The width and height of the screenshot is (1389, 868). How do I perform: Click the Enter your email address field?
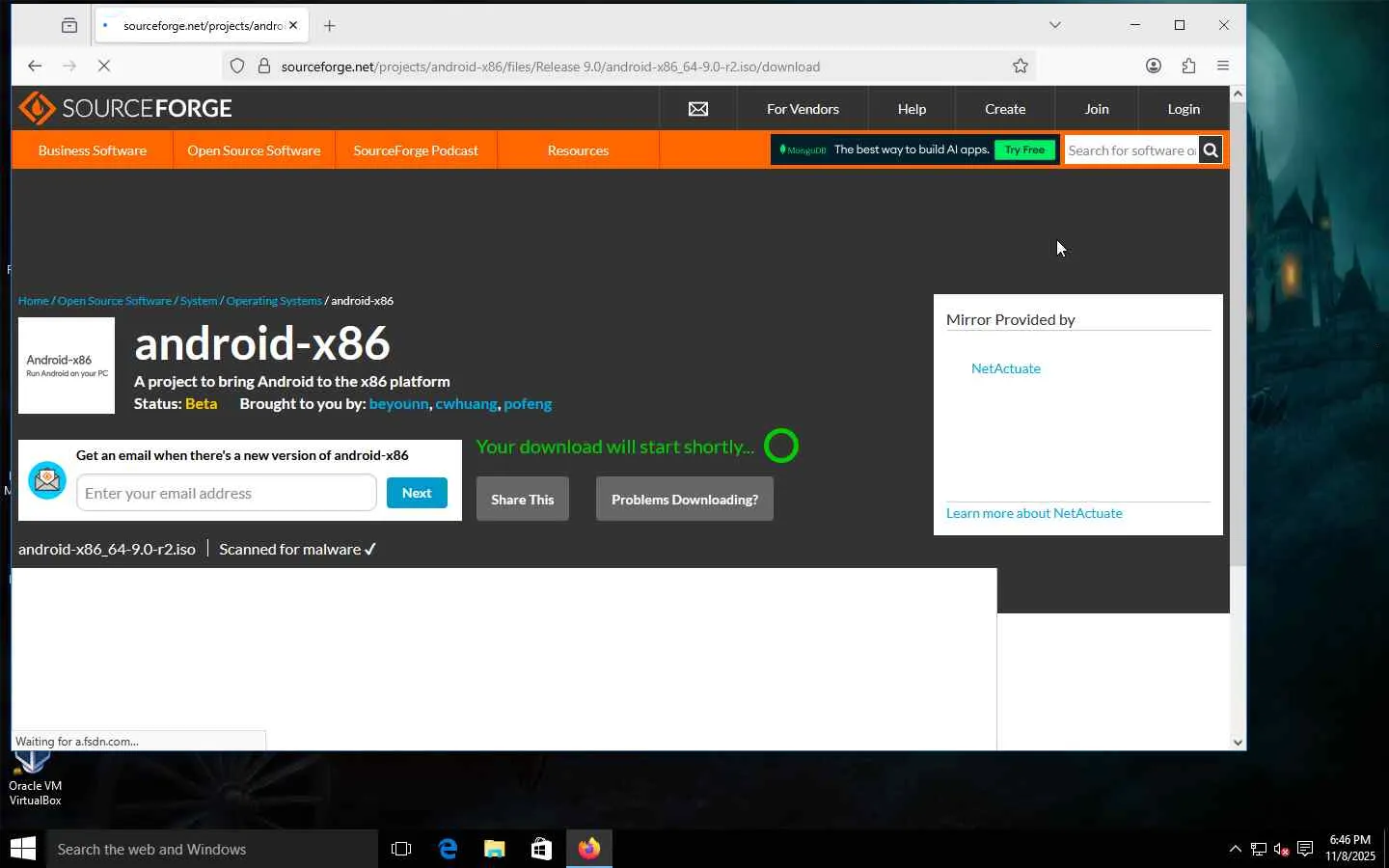[x=227, y=493]
